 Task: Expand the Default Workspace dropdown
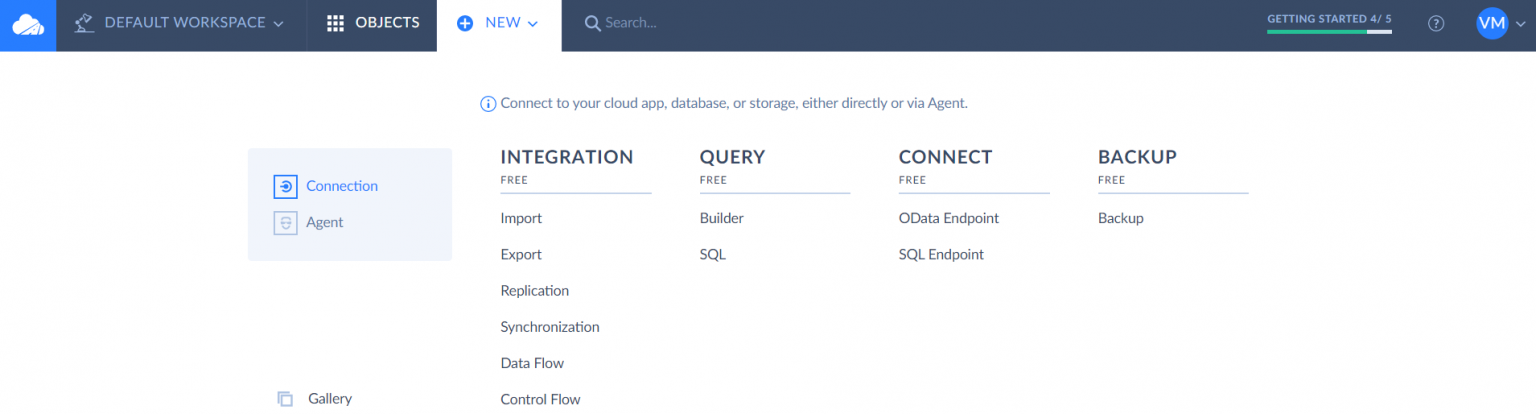tap(278, 23)
